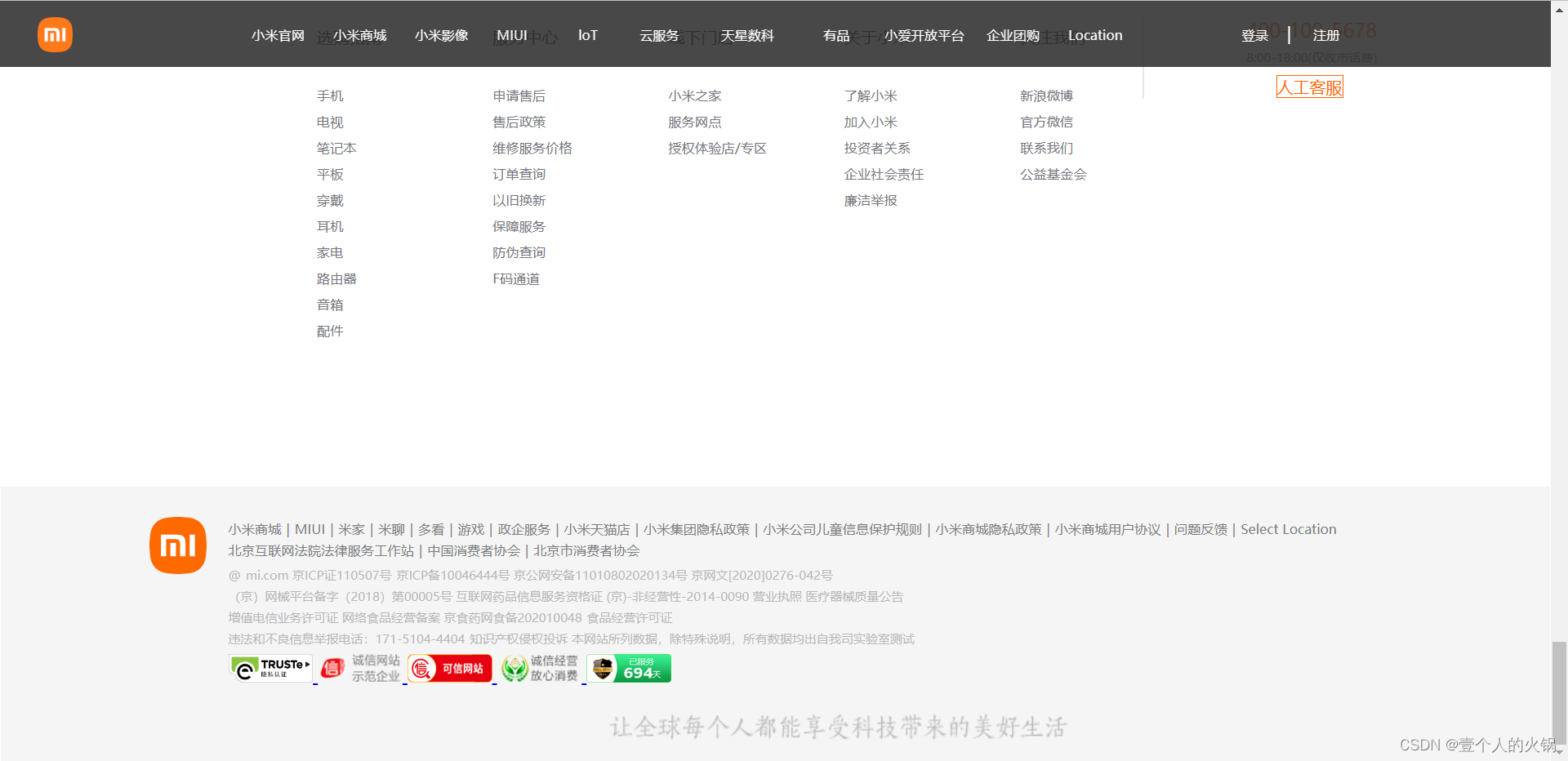Open the 投资者关系 link

click(x=877, y=149)
